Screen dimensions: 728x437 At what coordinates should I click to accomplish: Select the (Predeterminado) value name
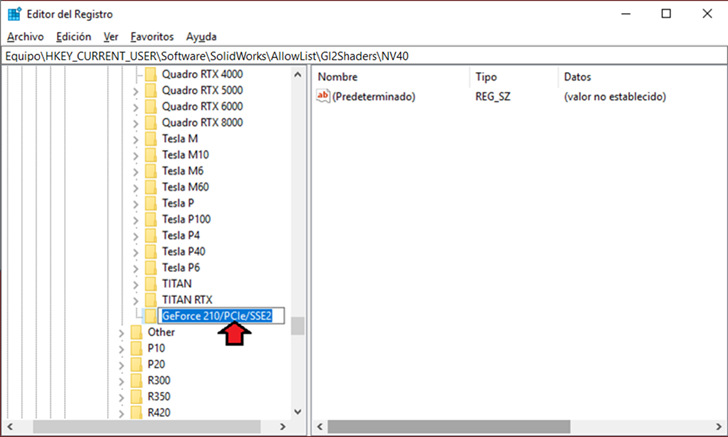[374, 96]
